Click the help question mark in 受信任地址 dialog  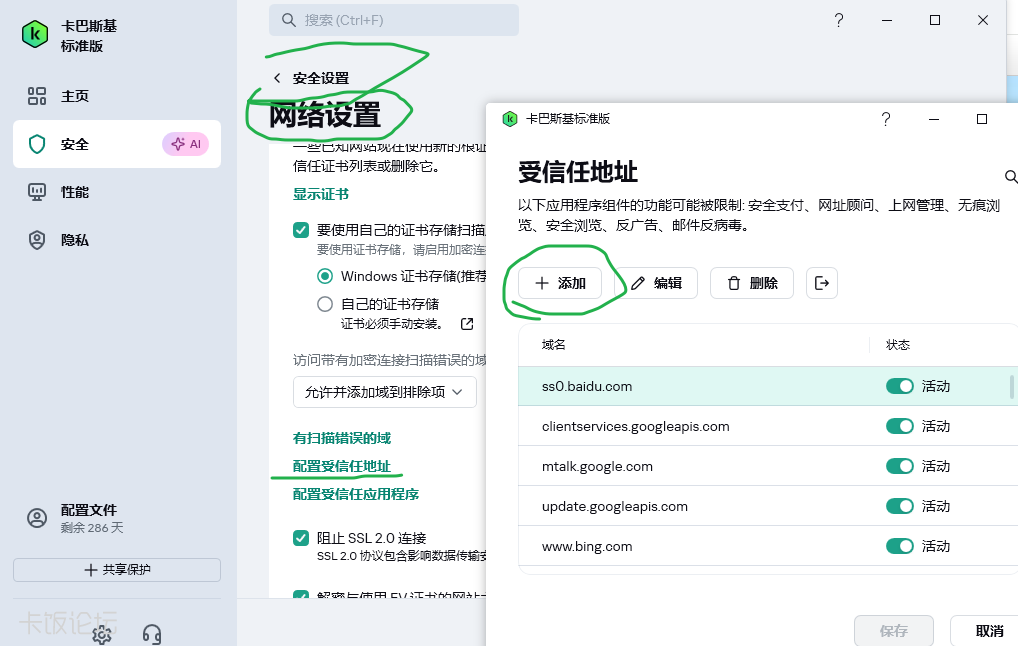(x=886, y=119)
